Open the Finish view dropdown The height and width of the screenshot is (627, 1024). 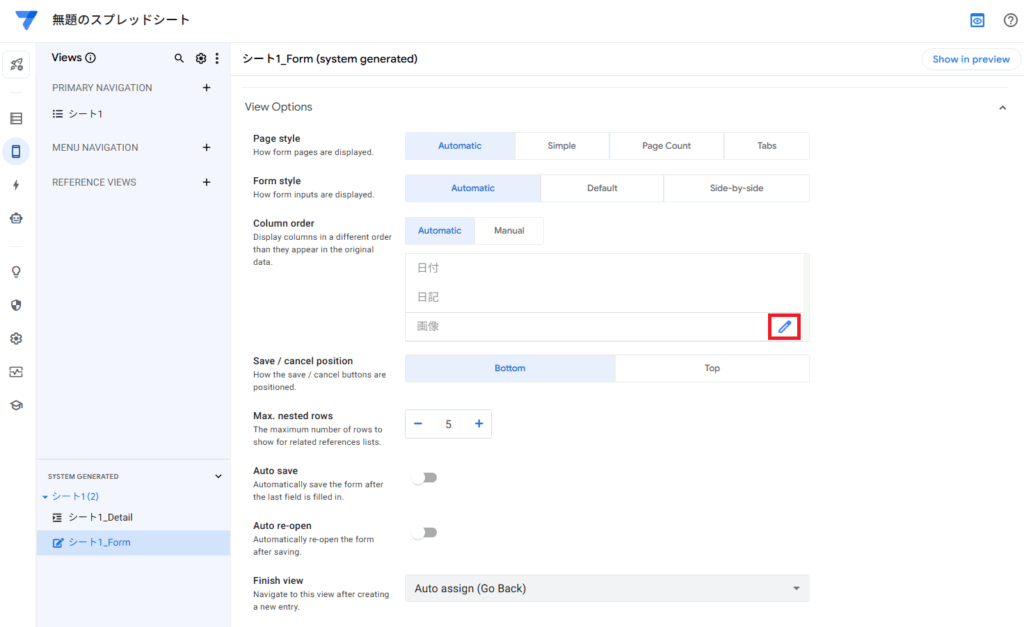(x=607, y=589)
